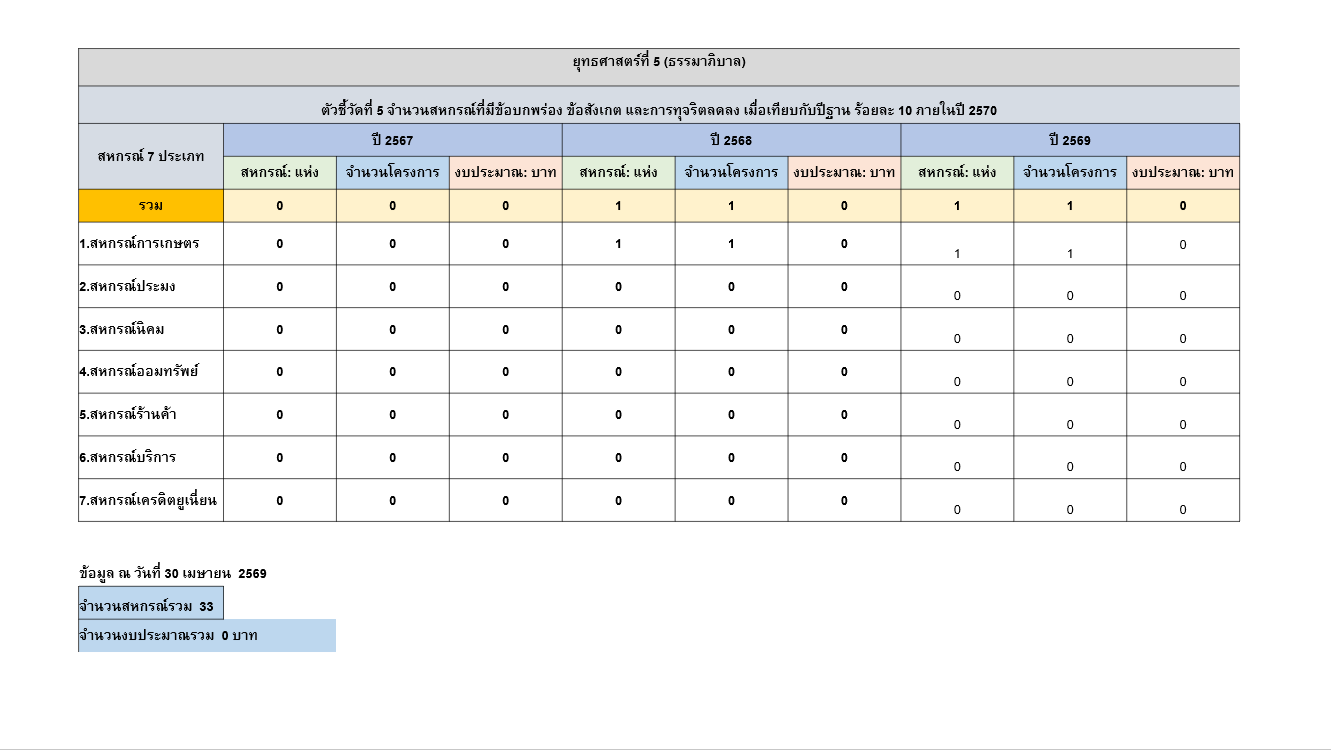Click สหกรณ์นิคม value under ปี 2569 สหกรณ์: แห่ง
The height and width of the screenshot is (751, 1331).
click(x=957, y=330)
